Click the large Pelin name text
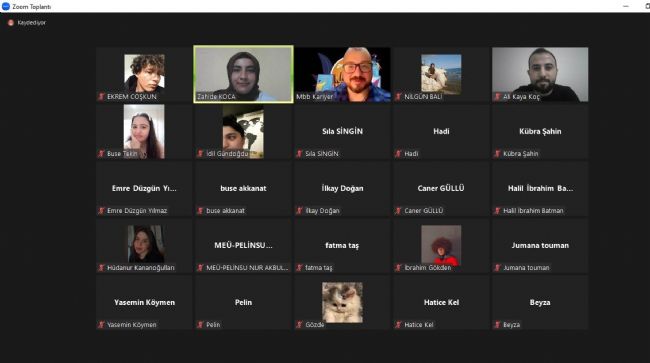Screen dimensions: 650x363 point(243,302)
